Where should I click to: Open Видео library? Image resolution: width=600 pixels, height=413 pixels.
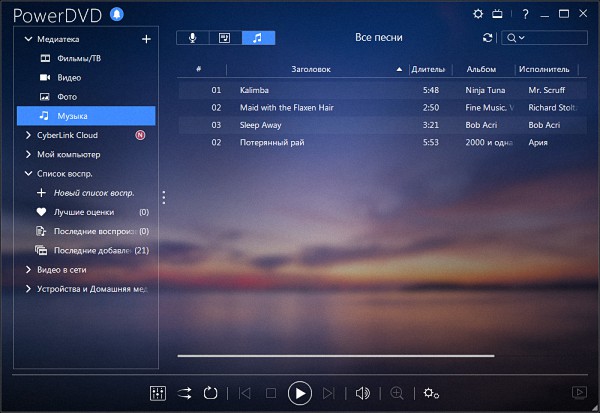(86, 77)
